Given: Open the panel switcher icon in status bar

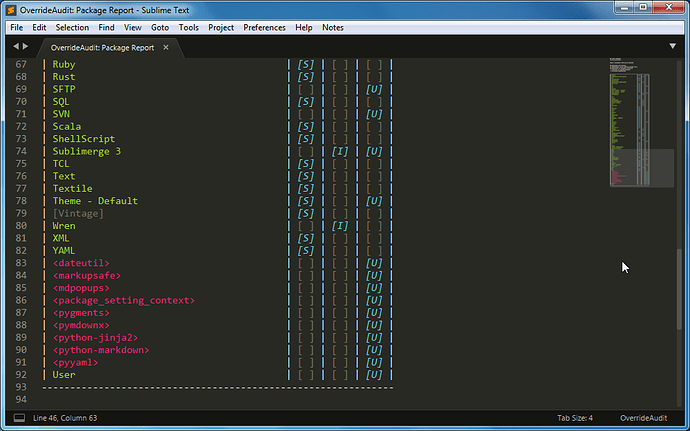Looking at the screenshot, I should (x=17, y=417).
